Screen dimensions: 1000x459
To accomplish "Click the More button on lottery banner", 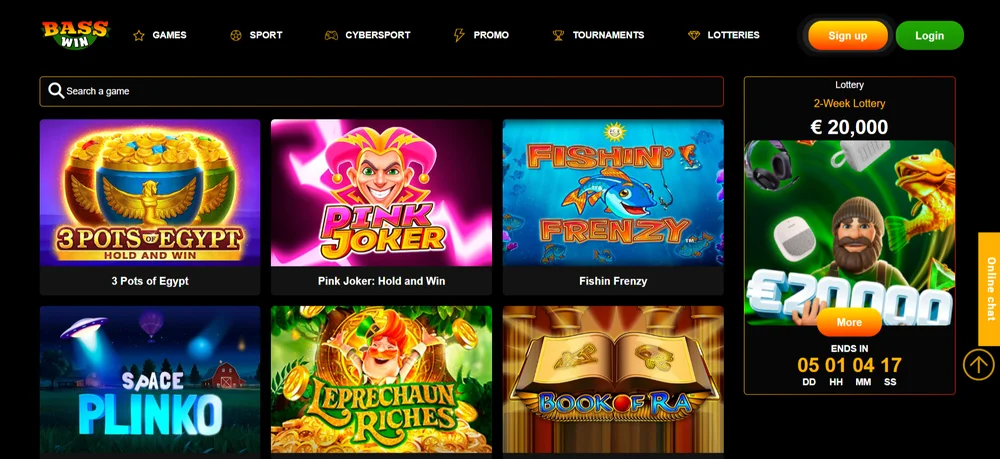I will tap(849, 323).
